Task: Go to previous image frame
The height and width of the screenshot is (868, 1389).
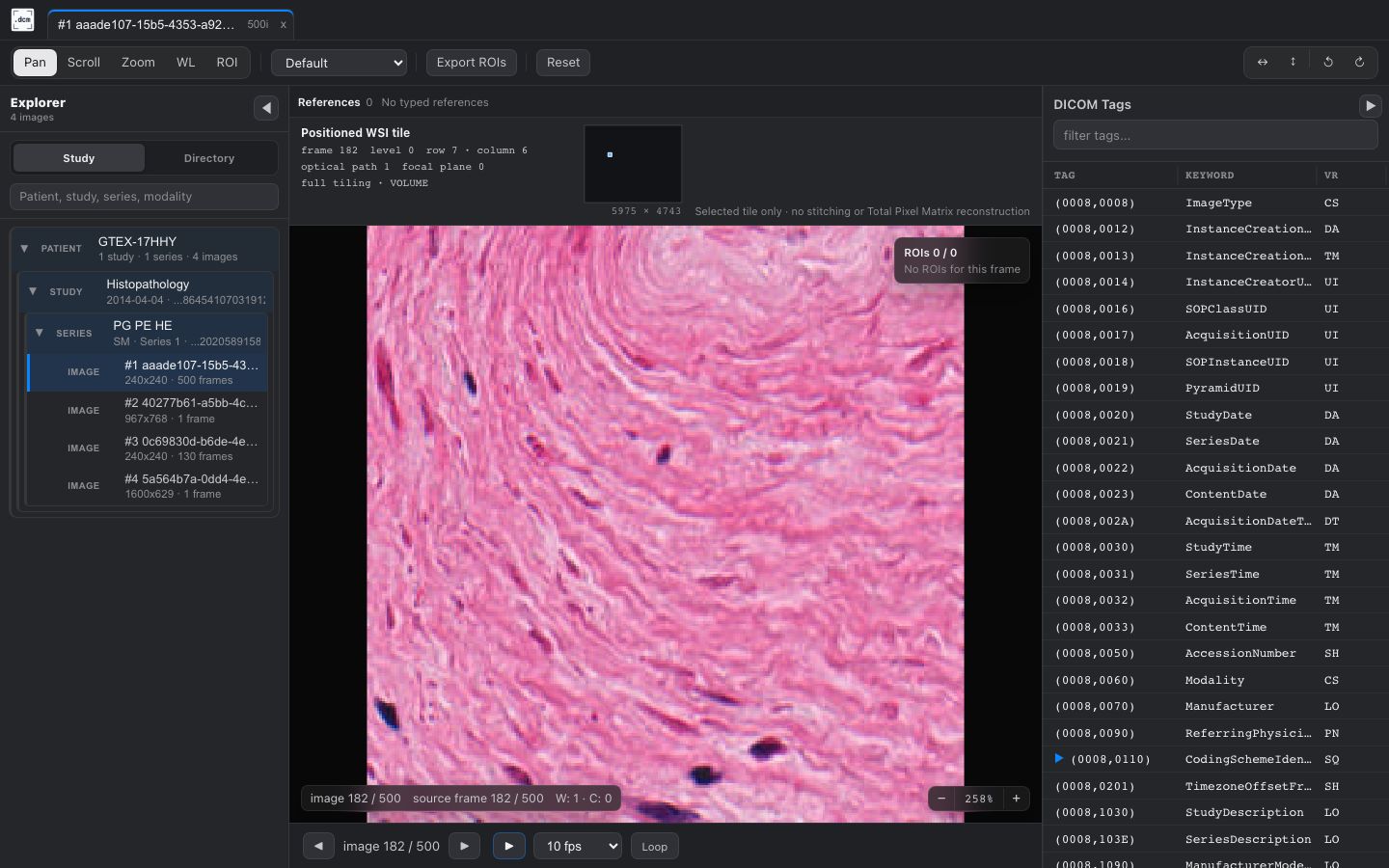Action: [318, 846]
